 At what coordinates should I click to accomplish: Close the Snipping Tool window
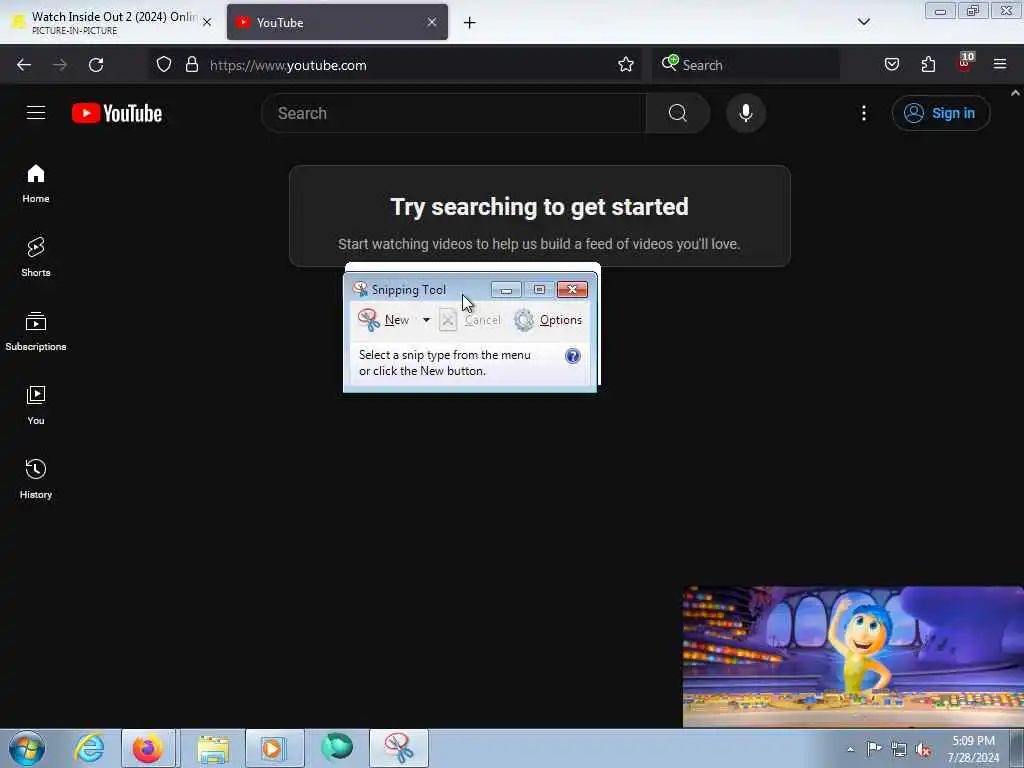click(x=572, y=289)
